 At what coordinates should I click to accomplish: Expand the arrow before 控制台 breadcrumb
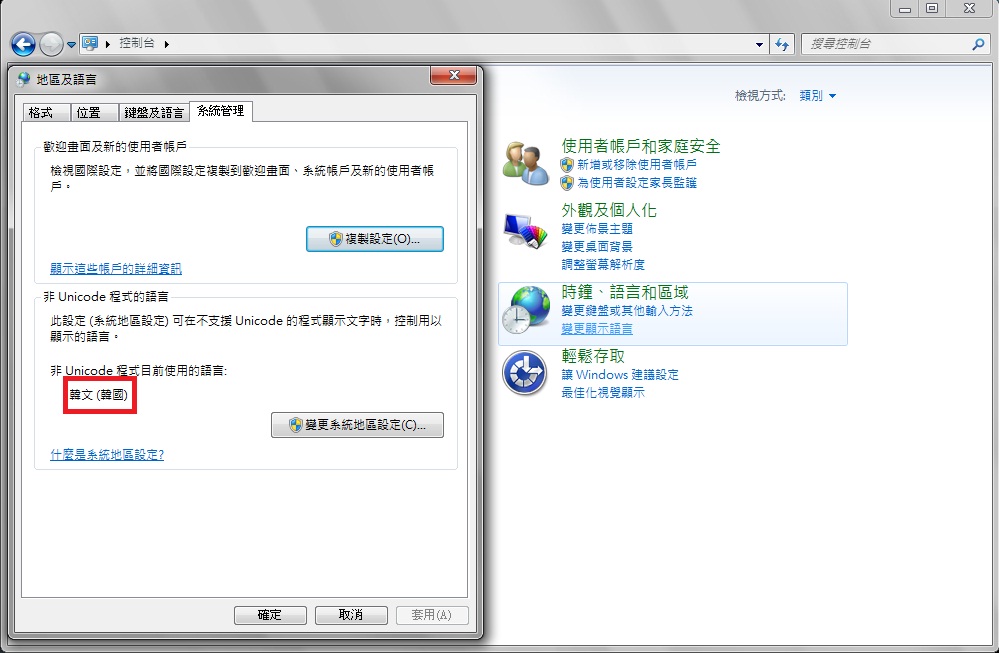pos(108,44)
